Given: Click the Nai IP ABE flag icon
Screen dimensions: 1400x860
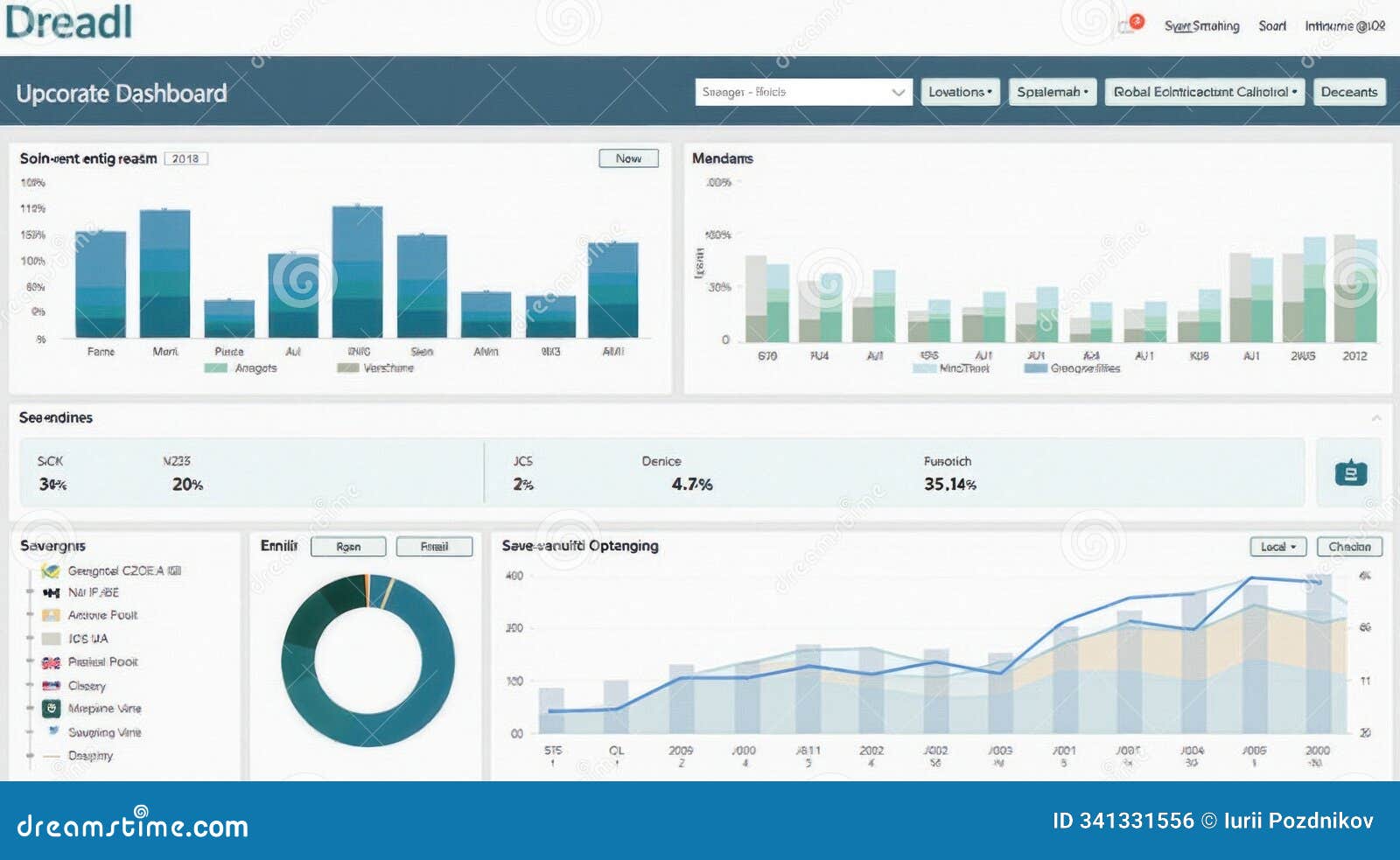Looking at the screenshot, I should point(52,593).
